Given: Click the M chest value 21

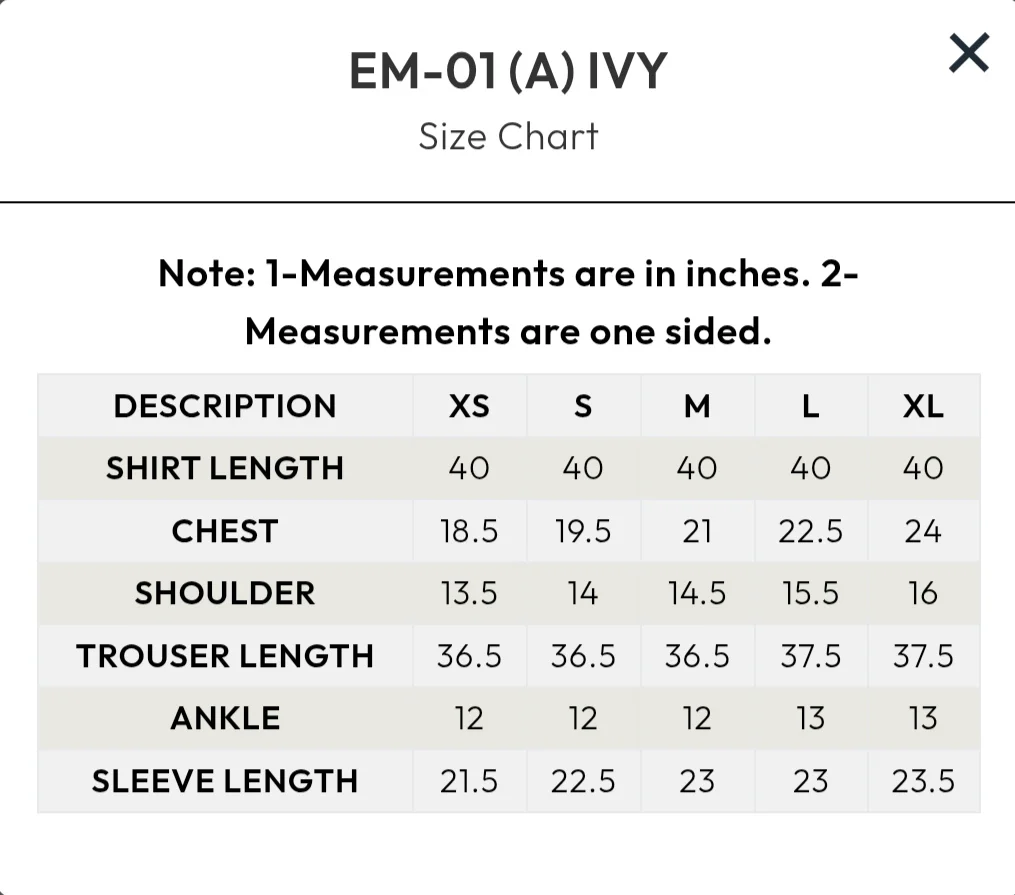Looking at the screenshot, I should tap(697, 531).
